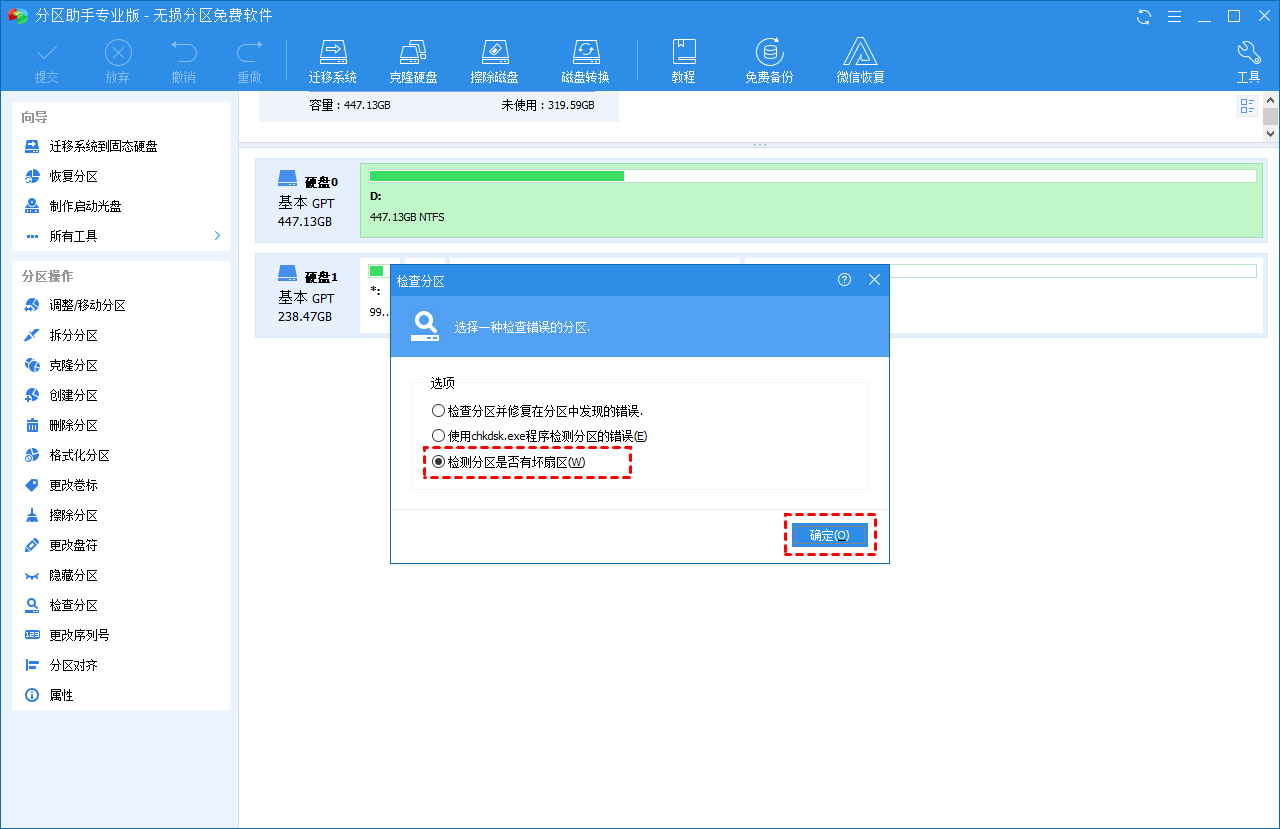Image resolution: width=1280 pixels, height=829 pixels.
Task: Confirm with the 确定(O) button
Action: (829, 535)
